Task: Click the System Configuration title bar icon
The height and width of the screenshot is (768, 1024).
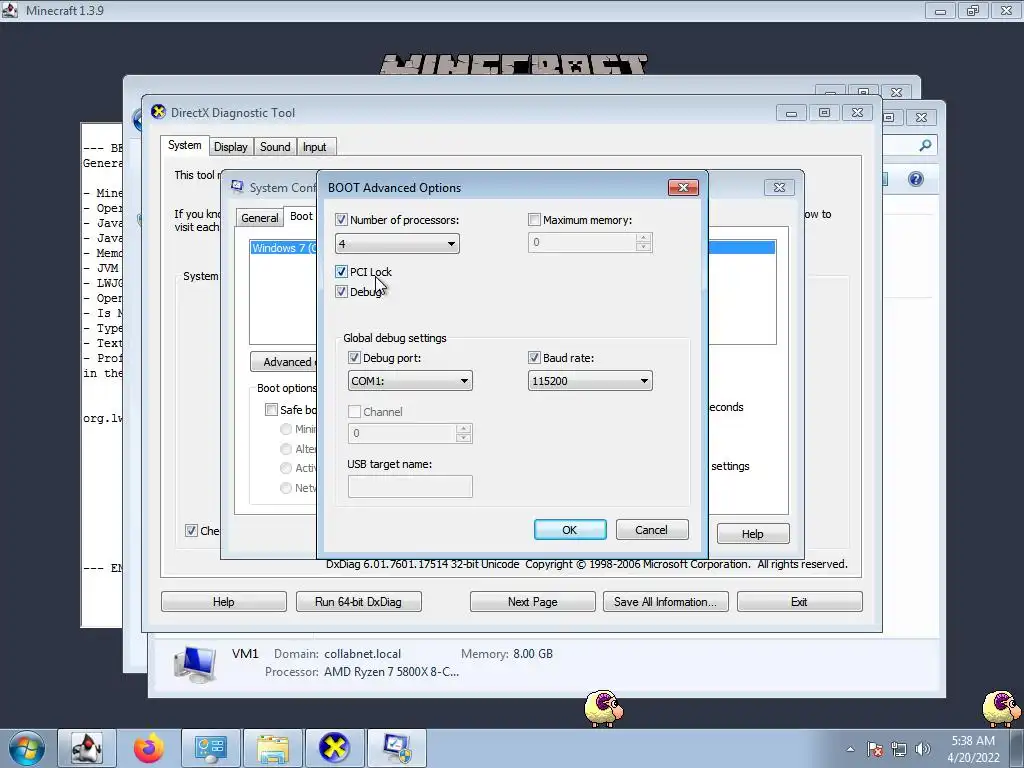Action: point(237,187)
